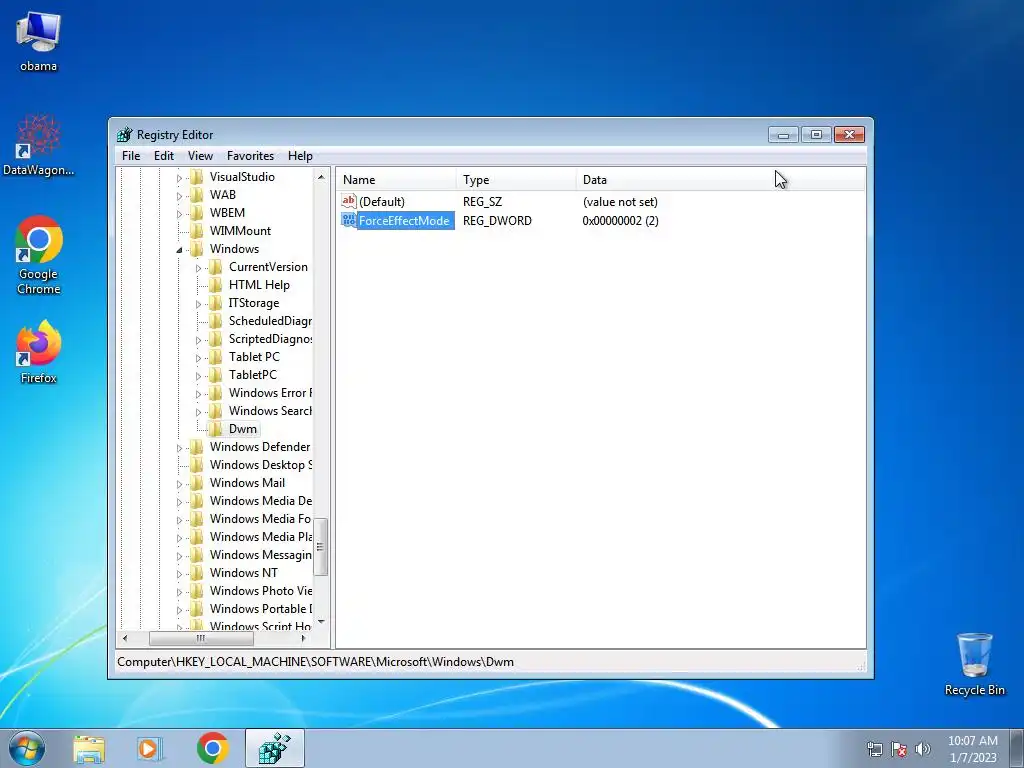Open the Favorites menu
The width and height of the screenshot is (1024, 768).
point(250,155)
